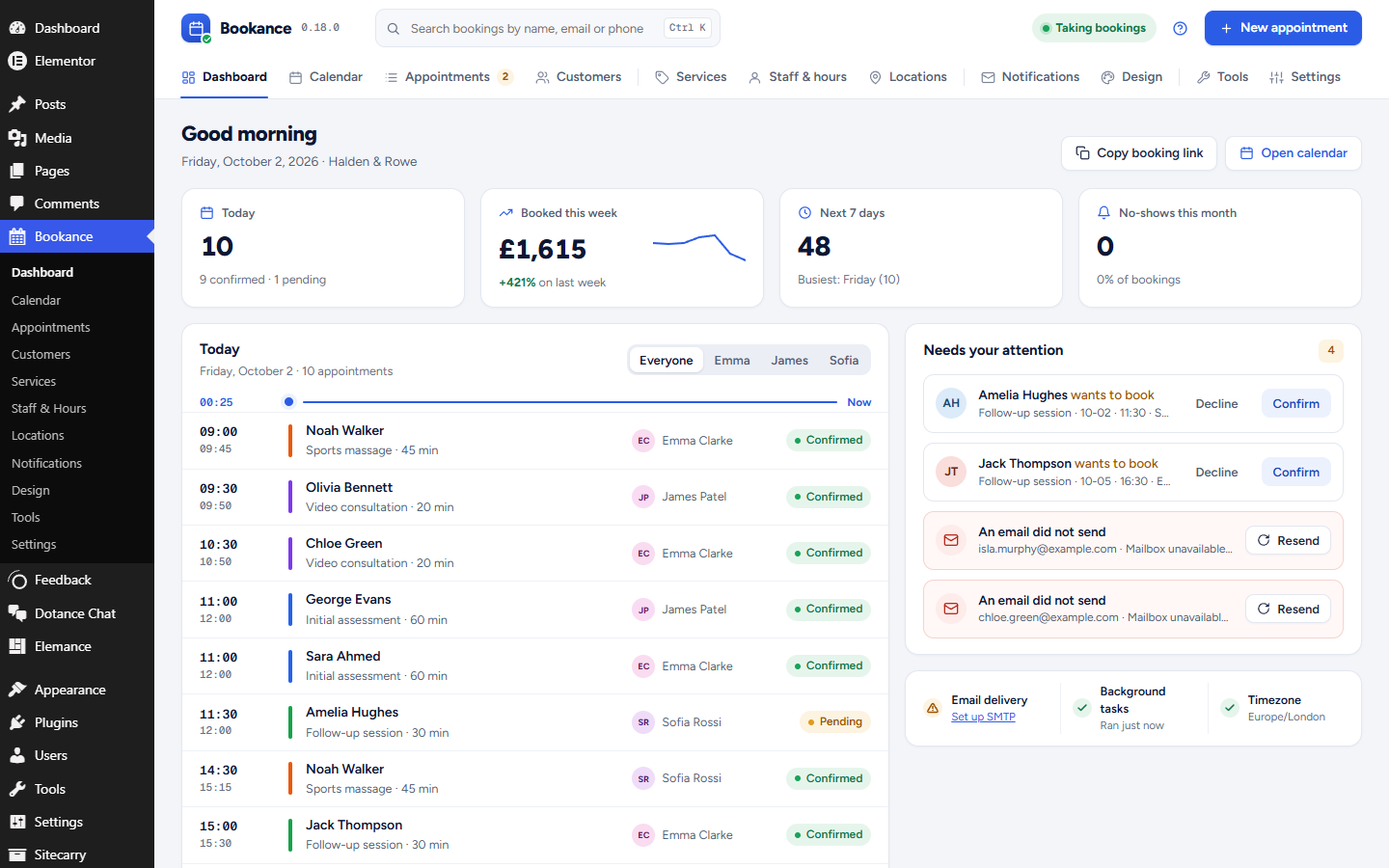Click the Email delivery warning icon
The image size is (1389, 868).
933,708
